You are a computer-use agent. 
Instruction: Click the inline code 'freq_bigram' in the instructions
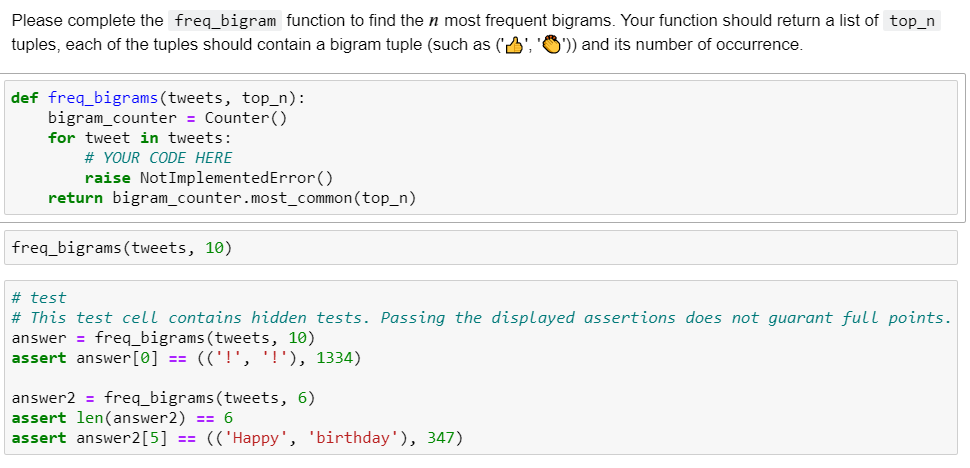[x=225, y=21]
